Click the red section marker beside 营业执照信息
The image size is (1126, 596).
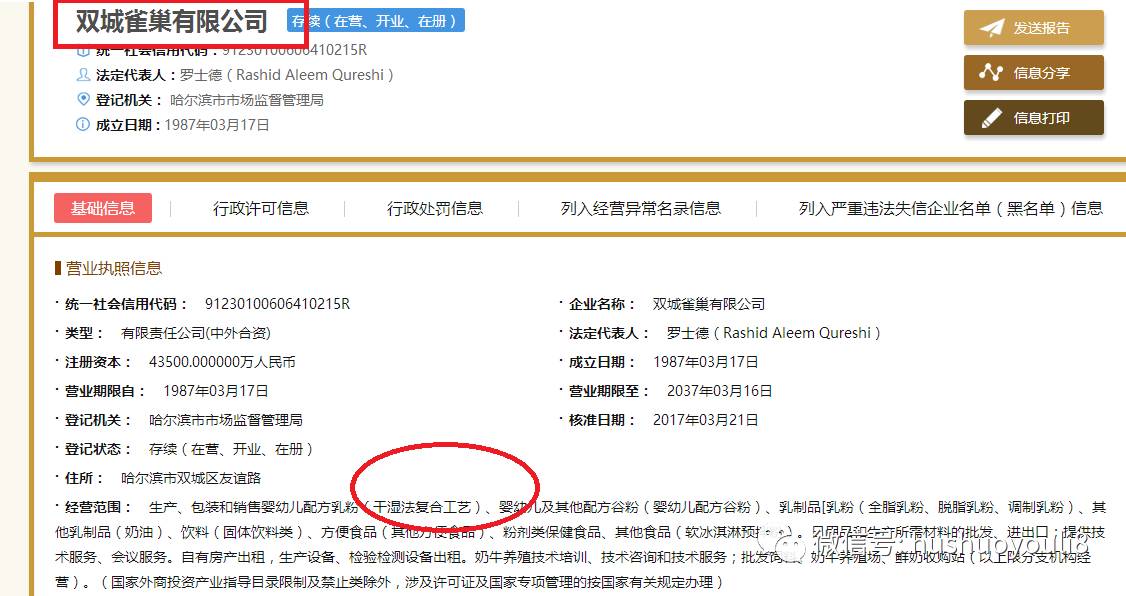pos(57,268)
